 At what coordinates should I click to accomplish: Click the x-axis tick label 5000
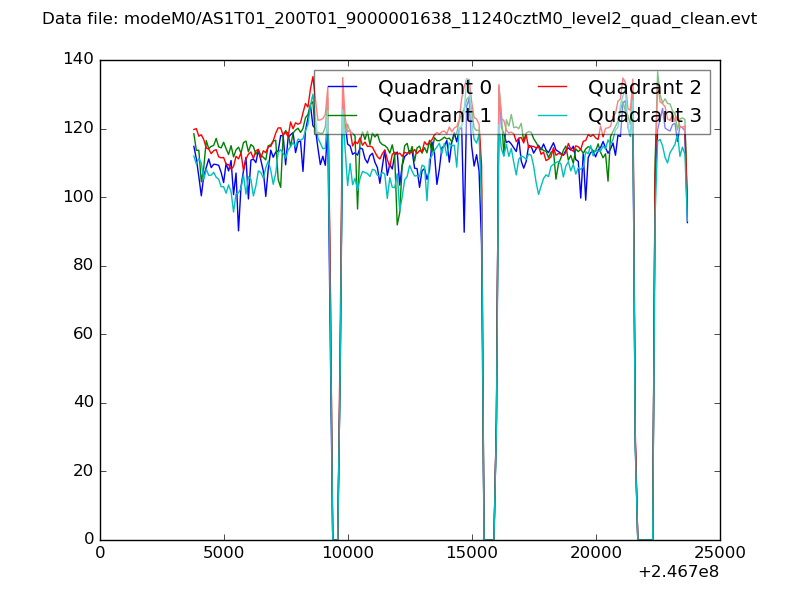pyautogui.click(x=224, y=552)
